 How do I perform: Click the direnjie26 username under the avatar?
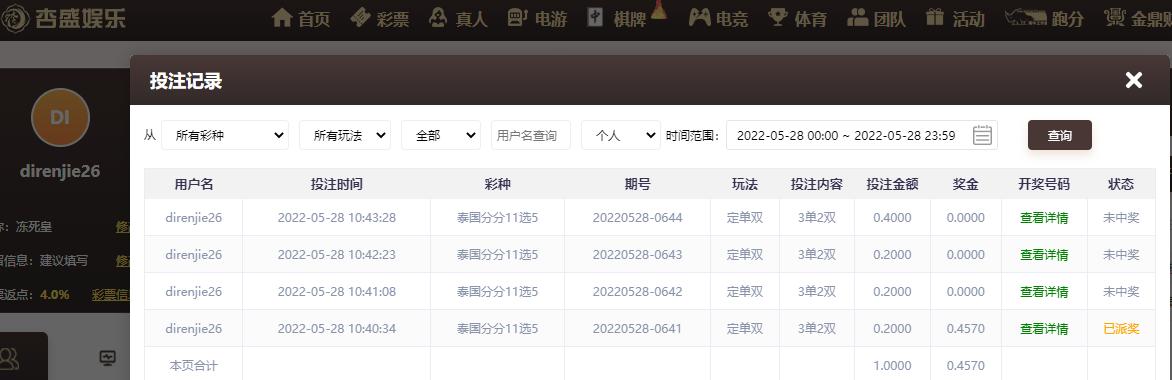pos(60,171)
